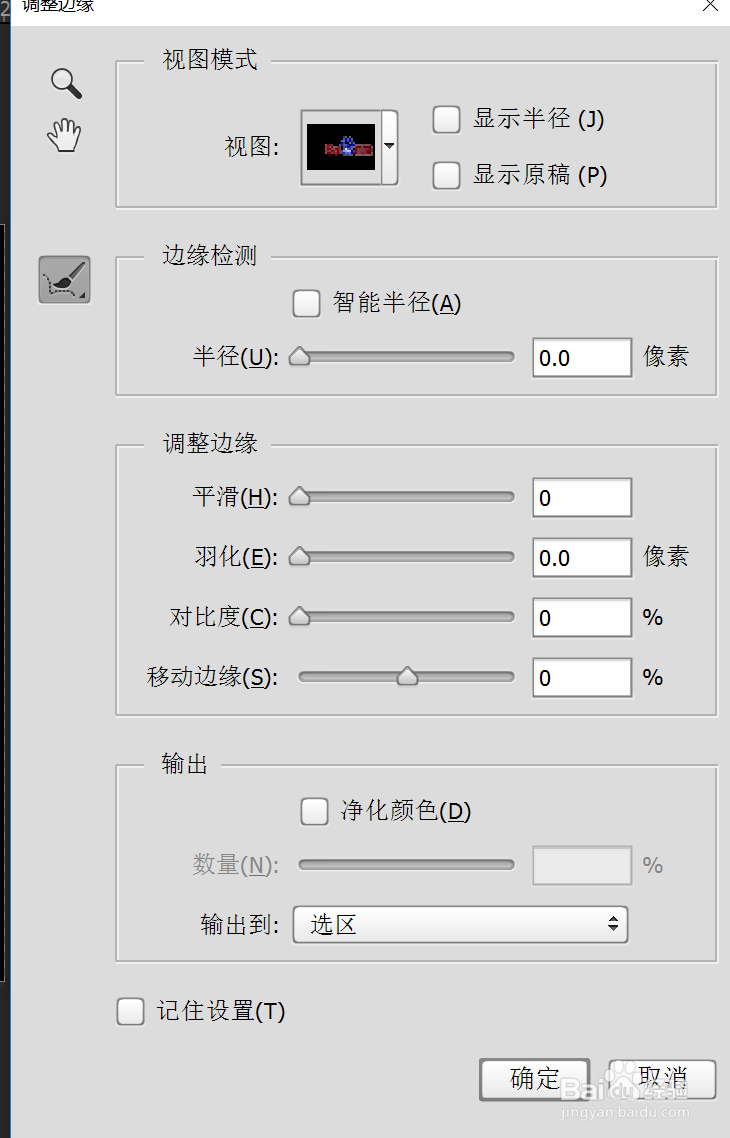The height and width of the screenshot is (1138, 730).
Task: Toggle 智能半径(A) checkbox
Action: pos(306,303)
